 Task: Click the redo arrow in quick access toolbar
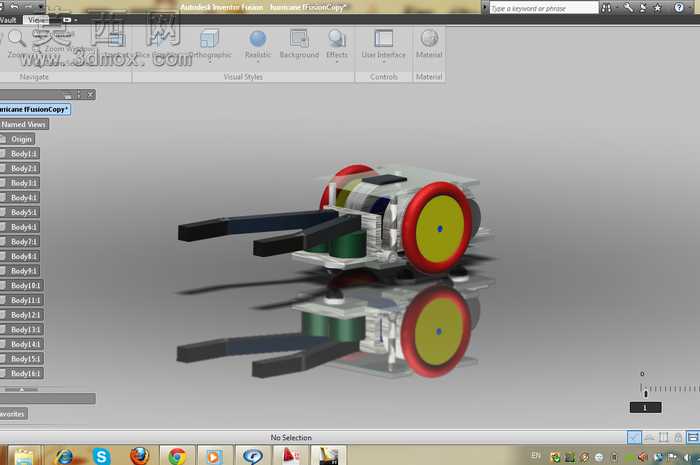pos(29,6)
